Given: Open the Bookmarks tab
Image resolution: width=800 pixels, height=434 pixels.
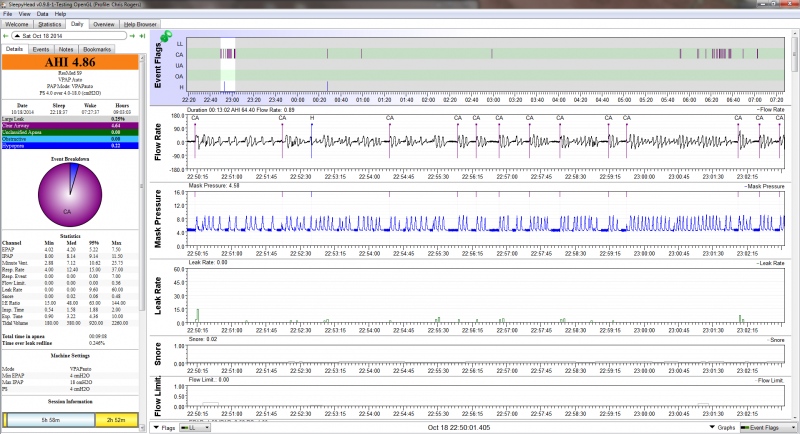Looking at the screenshot, I should [x=97, y=49].
